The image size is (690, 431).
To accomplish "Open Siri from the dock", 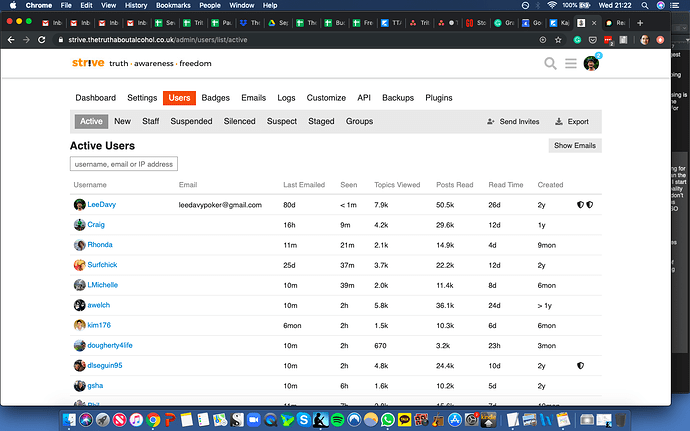I will coord(86,420).
